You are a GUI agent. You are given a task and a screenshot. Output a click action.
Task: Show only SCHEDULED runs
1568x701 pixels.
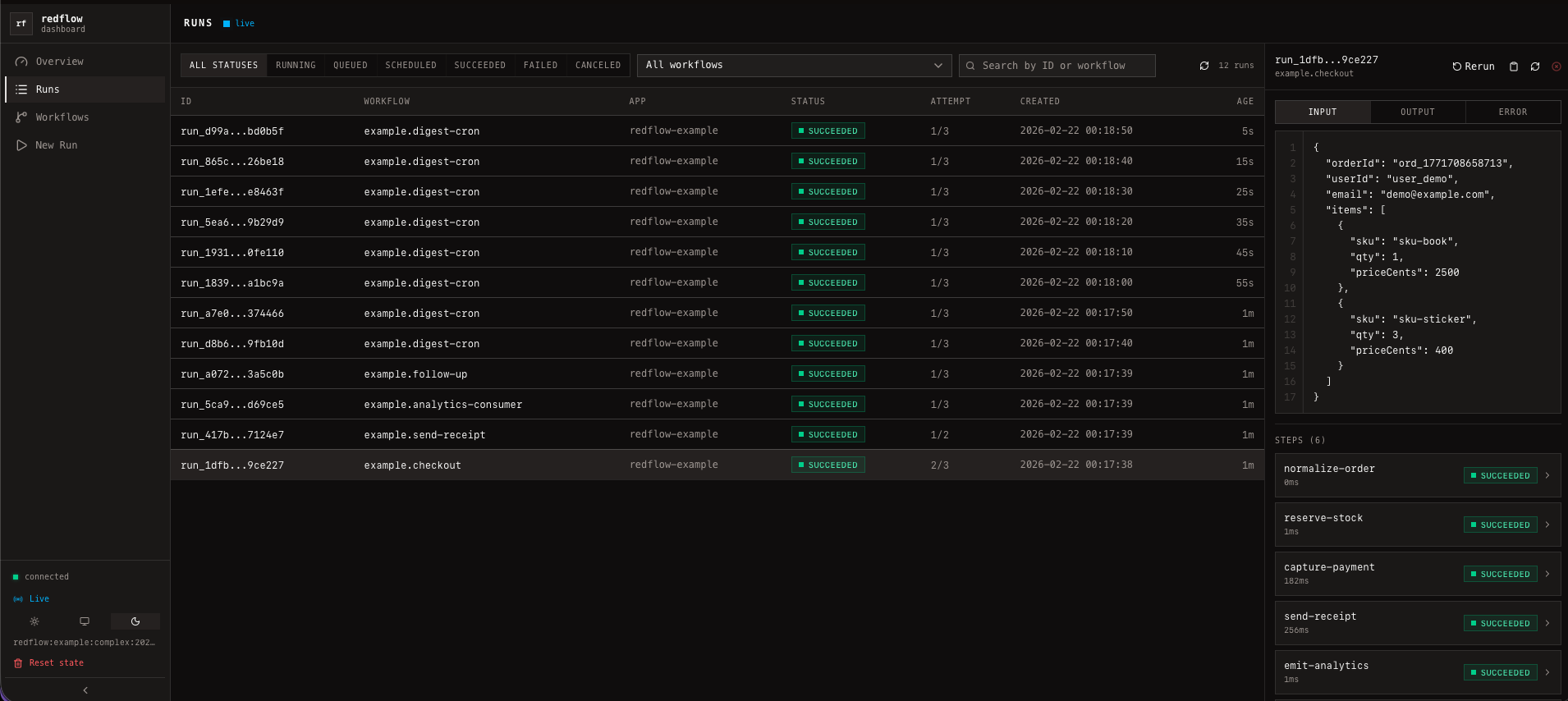(411, 66)
